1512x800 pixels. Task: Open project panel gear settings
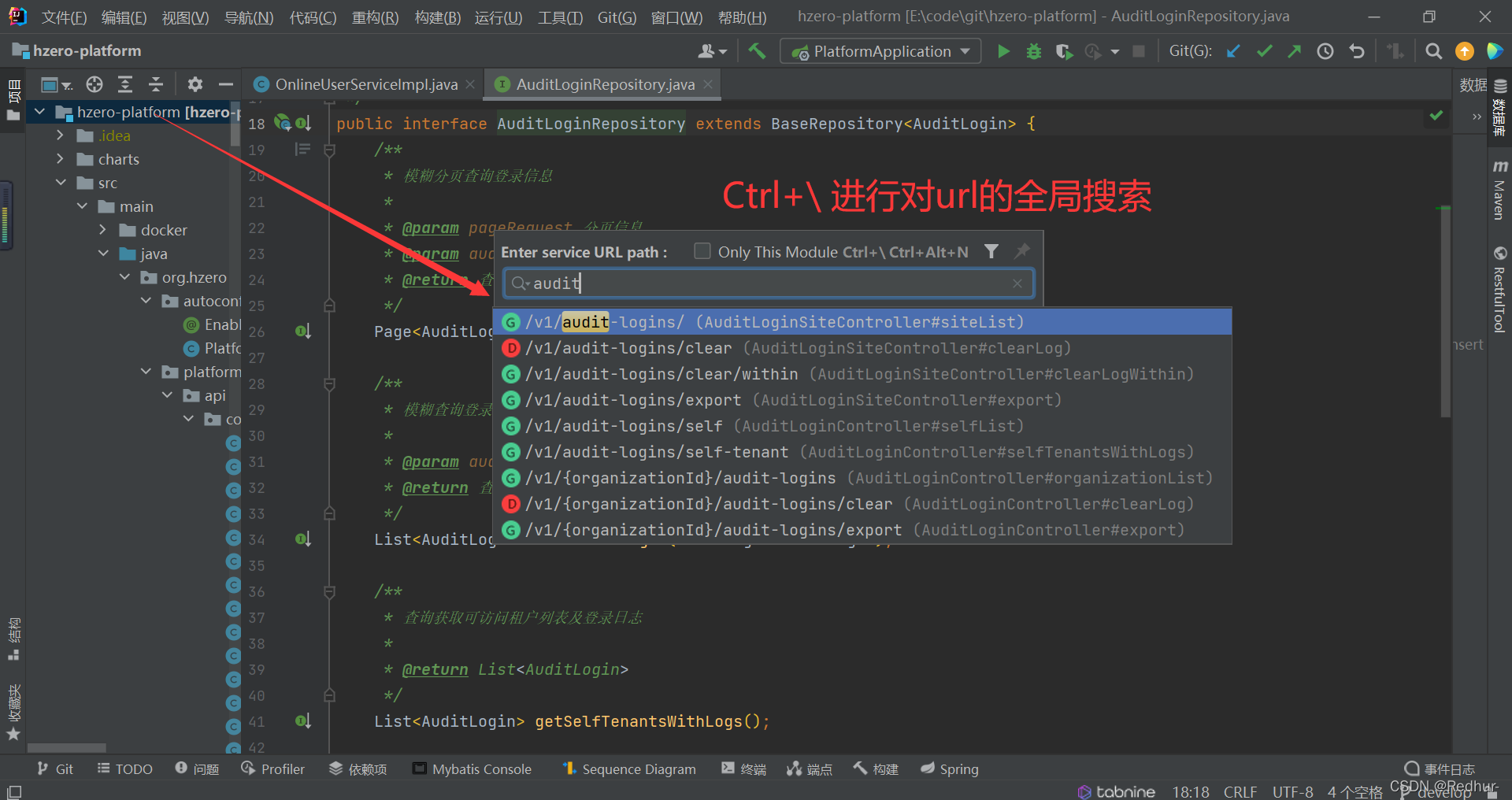[x=195, y=84]
